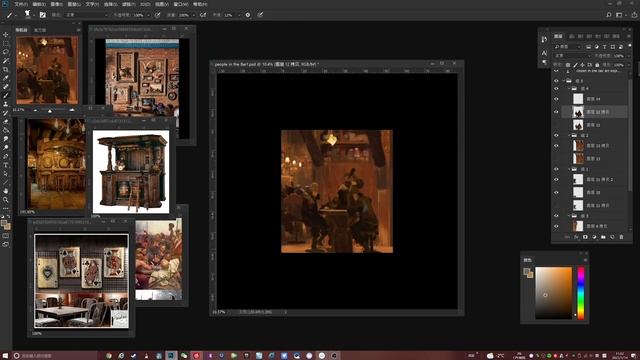Create a new group folder button
The width and height of the screenshot is (640, 360).
coord(603,237)
